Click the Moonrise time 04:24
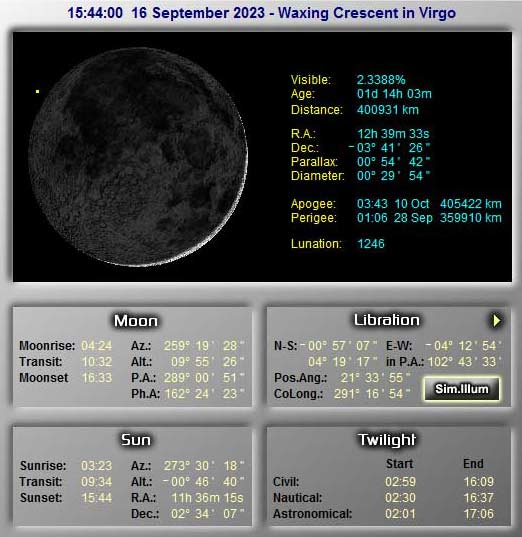The width and height of the screenshot is (522, 537). click(97, 346)
